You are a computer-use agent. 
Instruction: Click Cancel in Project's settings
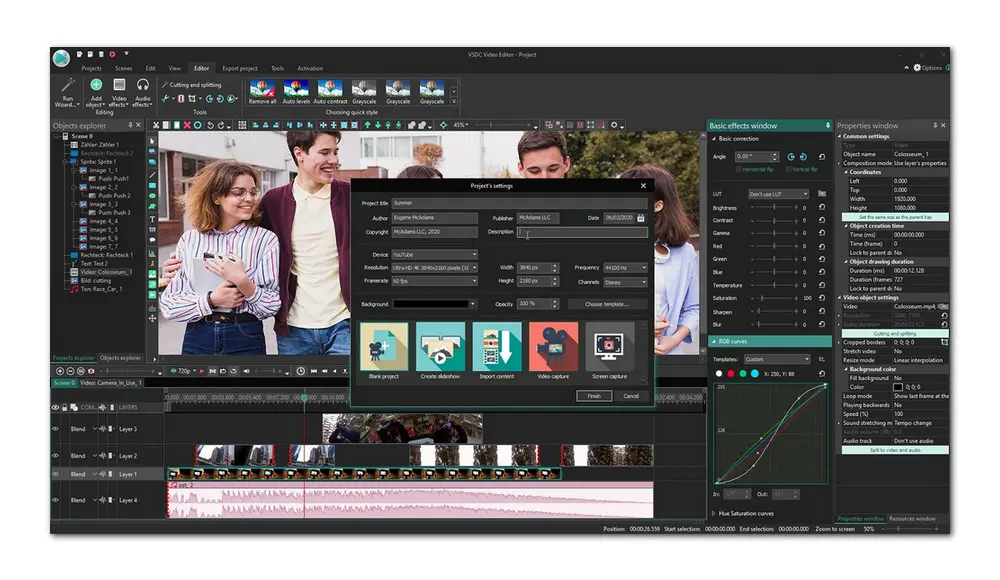point(631,396)
